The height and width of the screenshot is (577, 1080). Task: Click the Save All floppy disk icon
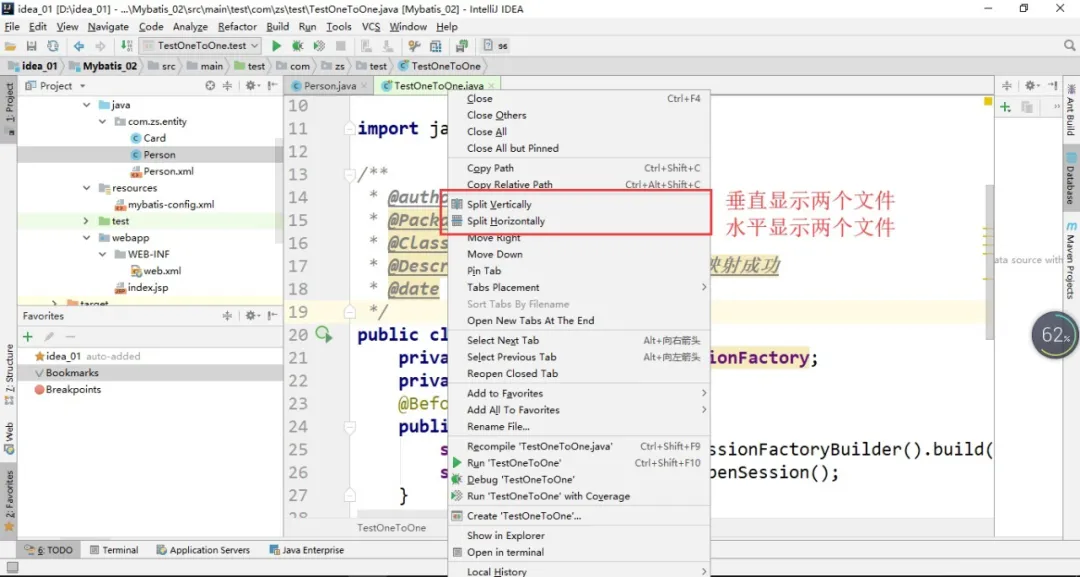tap(31, 46)
